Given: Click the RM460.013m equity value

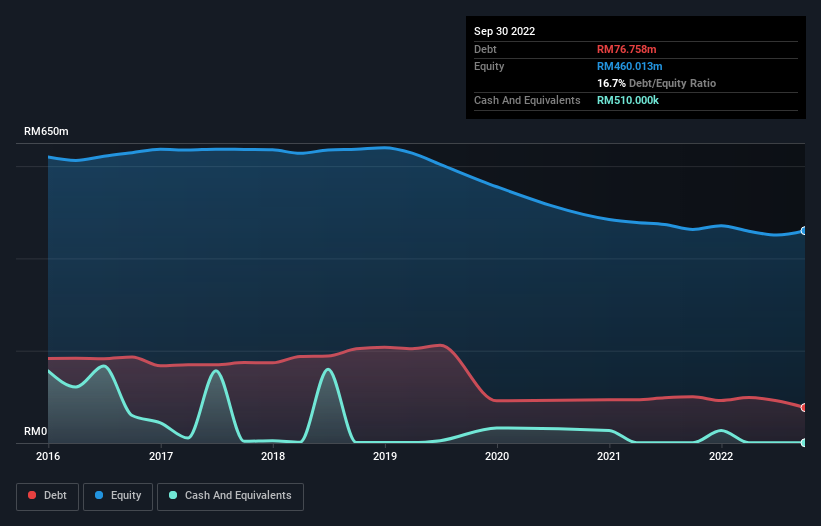Looking at the screenshot, I should (x=630, y=66).
